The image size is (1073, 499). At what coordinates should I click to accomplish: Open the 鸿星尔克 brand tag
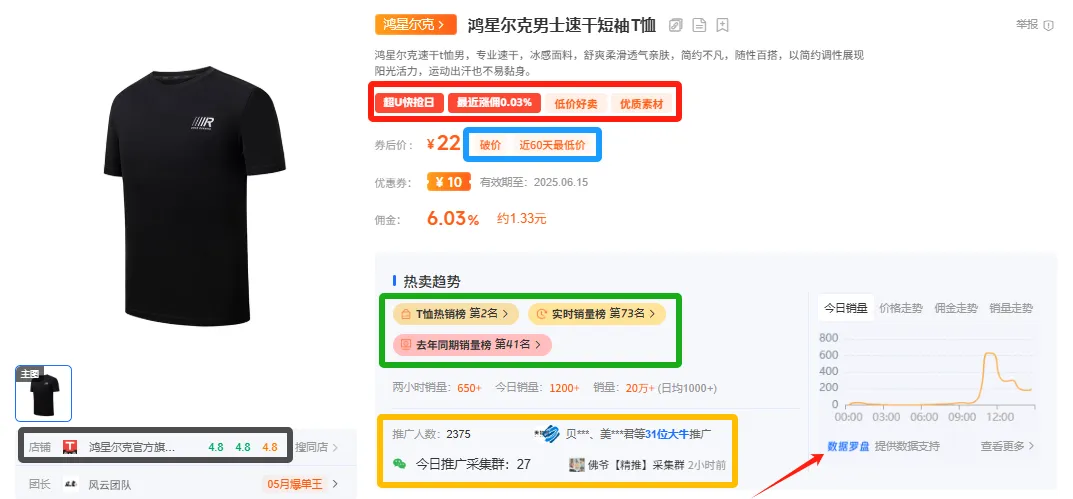[415, 25]
